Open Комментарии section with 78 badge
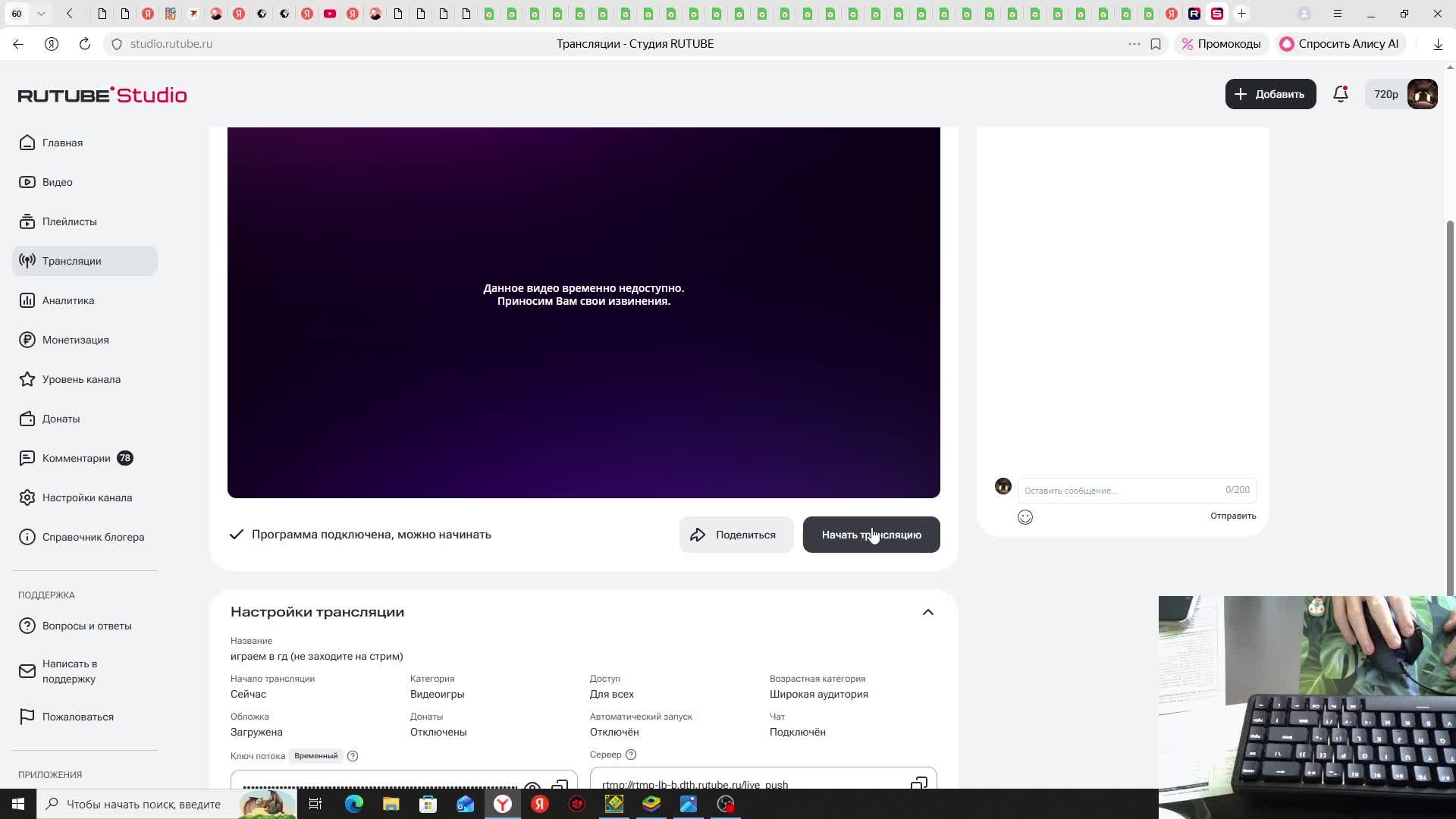The image size is (1456, 819). (76, 458)
